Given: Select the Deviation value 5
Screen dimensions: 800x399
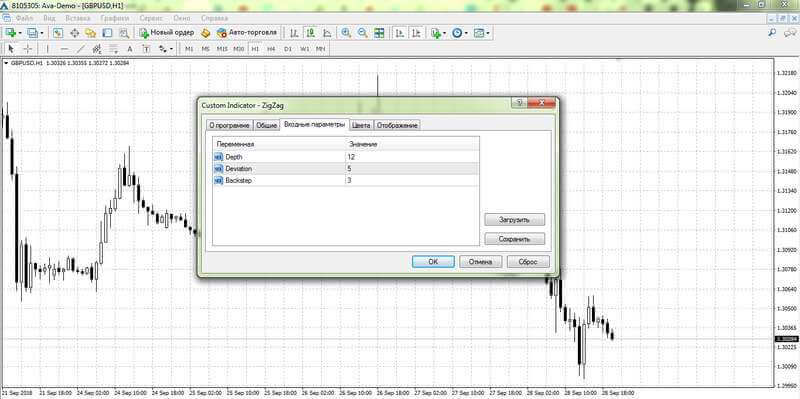Looking at the screenshot, I should (412, 168).
